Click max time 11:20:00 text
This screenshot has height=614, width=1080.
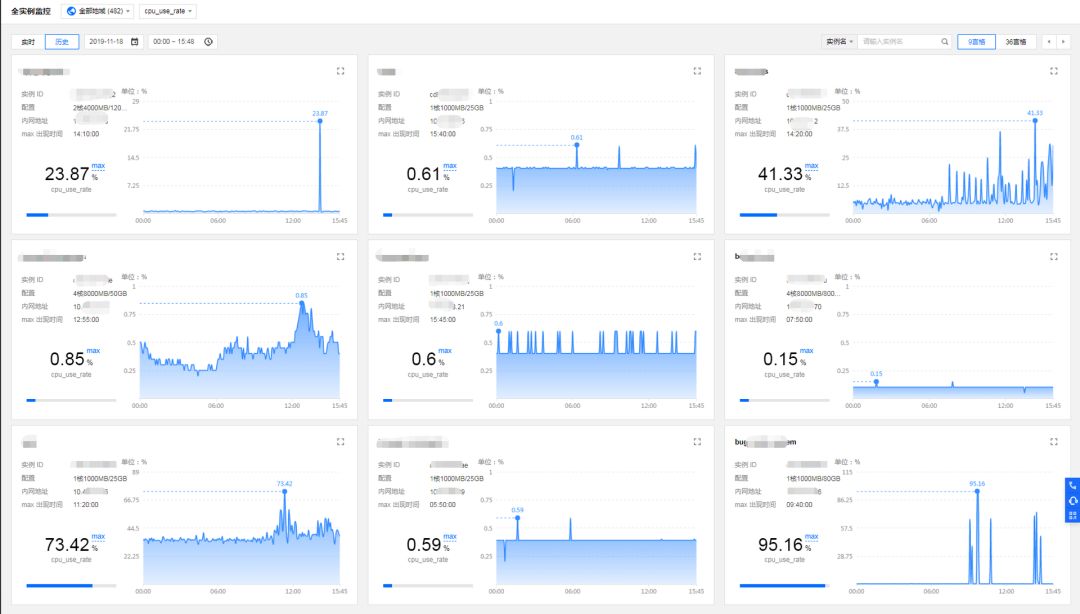(86, 504)
